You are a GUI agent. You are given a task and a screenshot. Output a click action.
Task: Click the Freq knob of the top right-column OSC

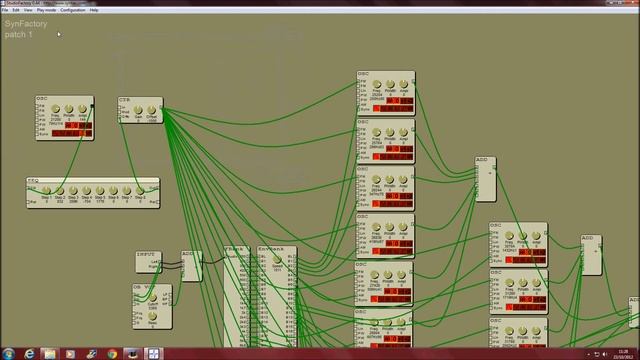(x=509, y=236)
